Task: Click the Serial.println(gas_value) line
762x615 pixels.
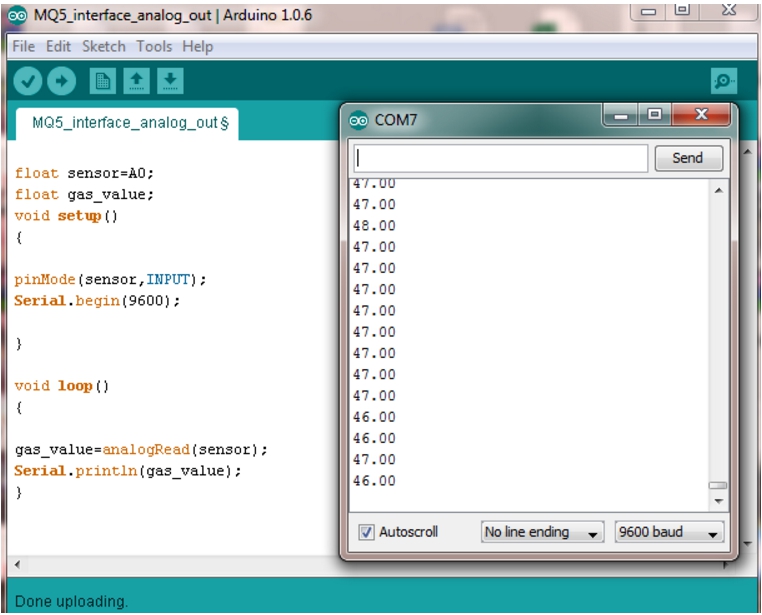Action: coord(128,471)
